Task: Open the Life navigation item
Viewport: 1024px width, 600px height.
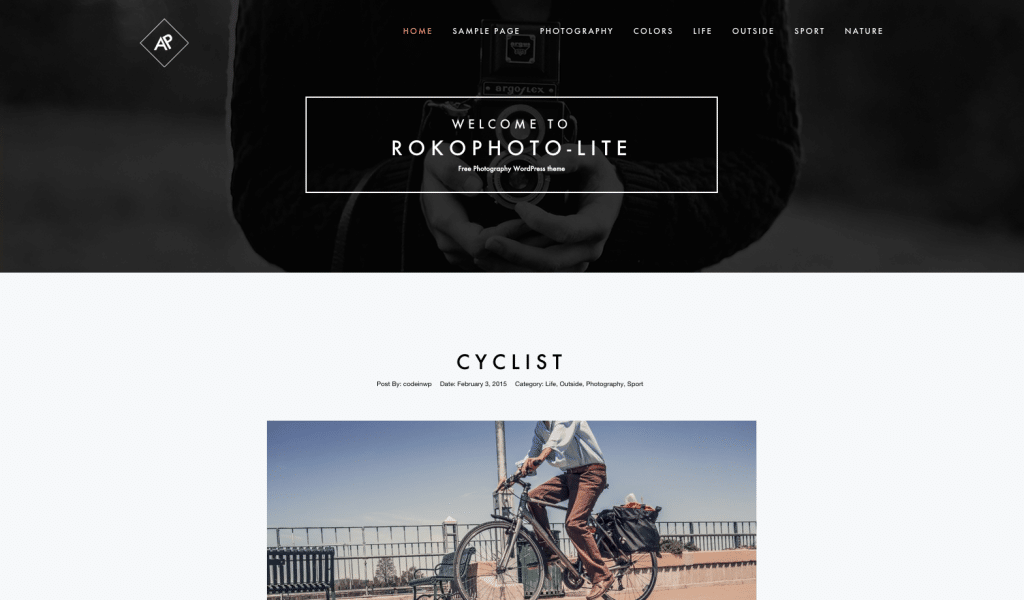Action: click(702, 31)
